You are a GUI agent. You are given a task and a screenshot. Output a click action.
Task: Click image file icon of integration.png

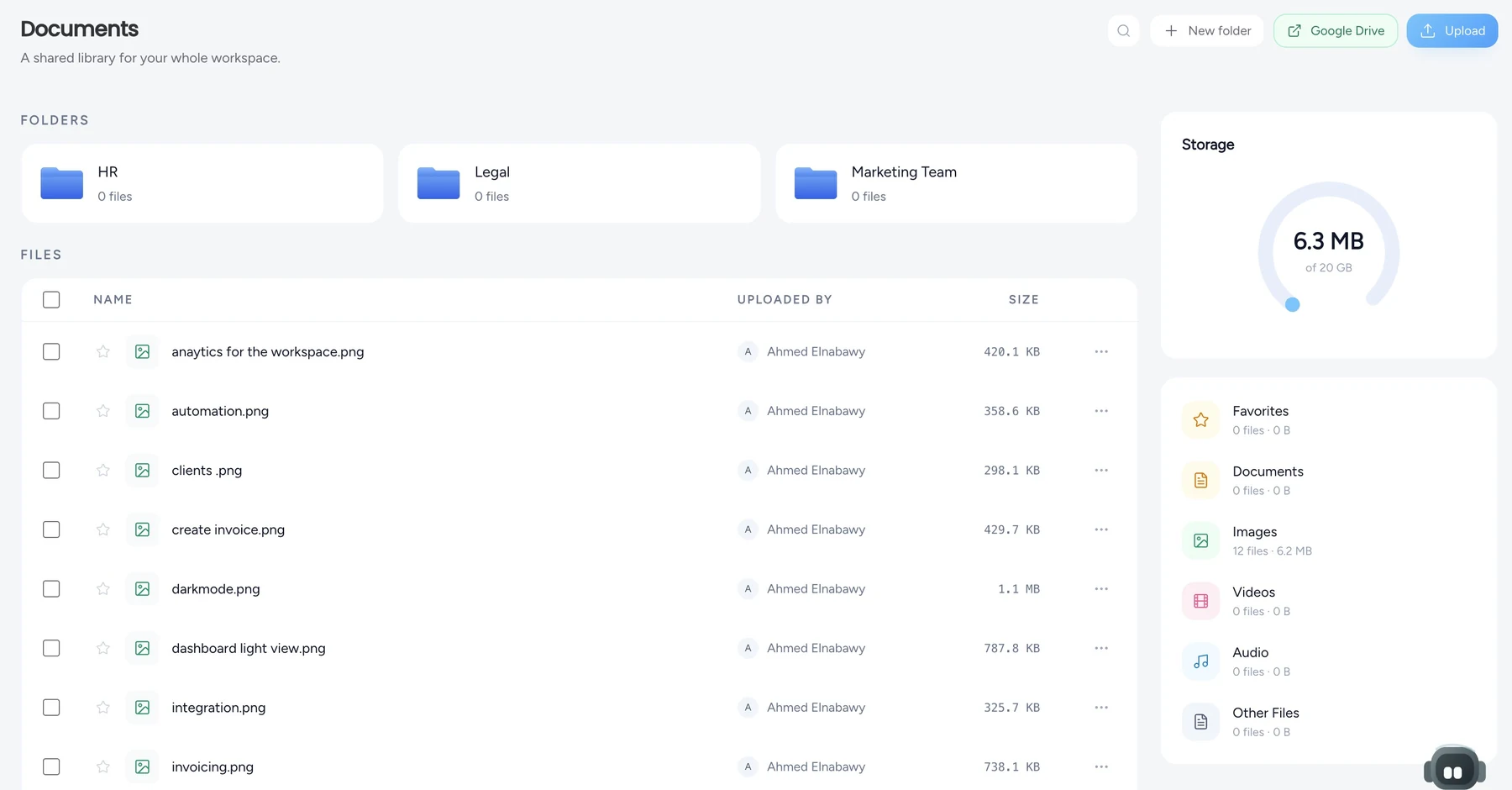coord(143,708)
